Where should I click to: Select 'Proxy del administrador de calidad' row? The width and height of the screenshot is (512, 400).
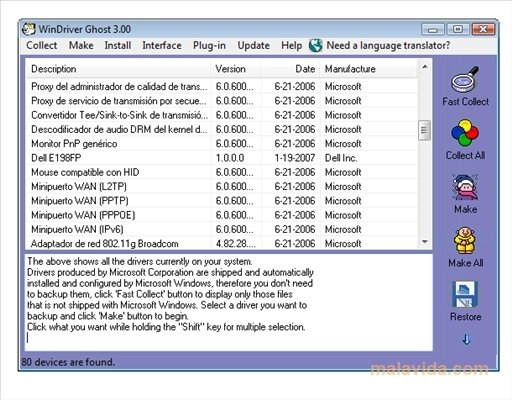222,87
